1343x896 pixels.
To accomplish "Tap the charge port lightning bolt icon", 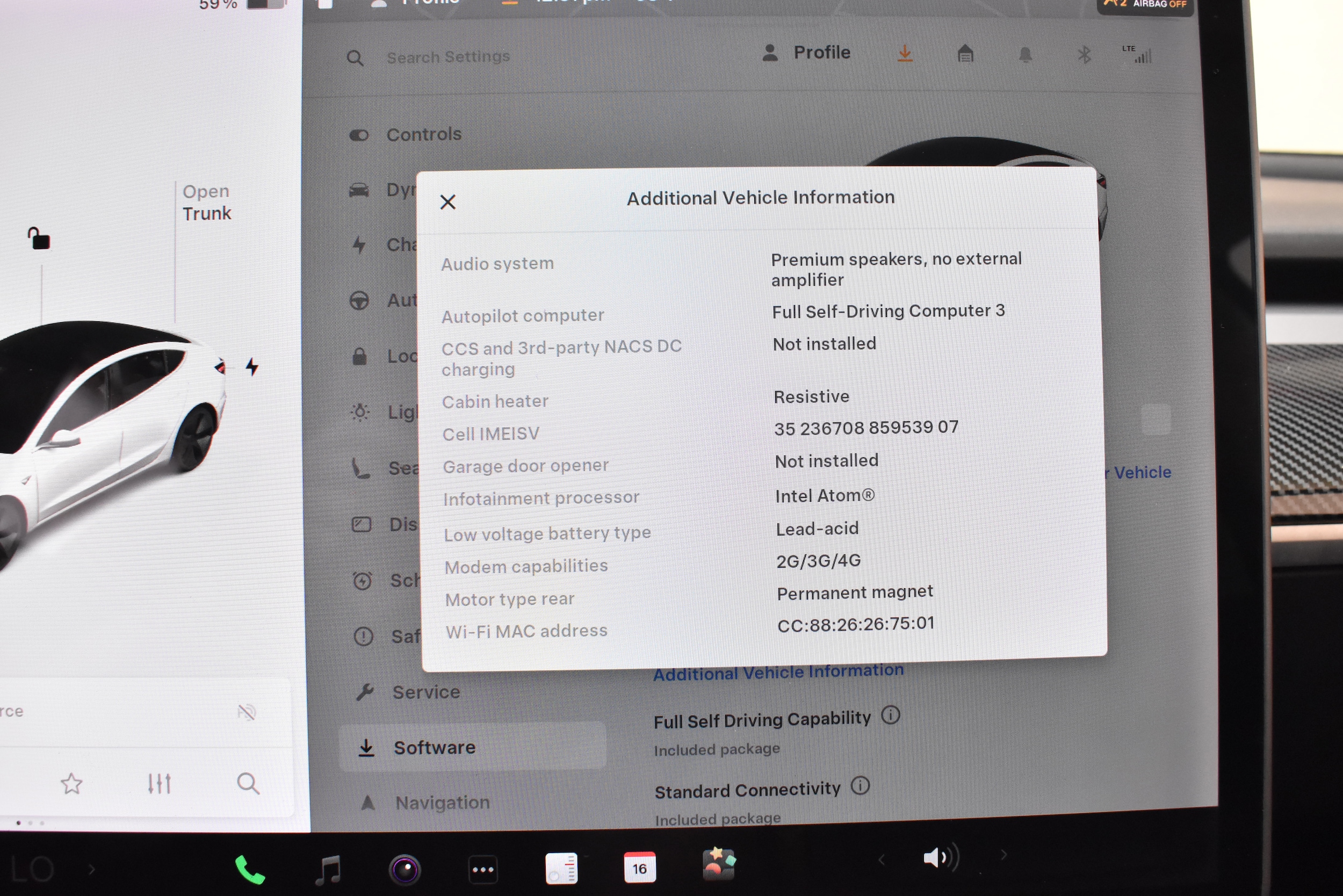I will (x=251, y=366).
